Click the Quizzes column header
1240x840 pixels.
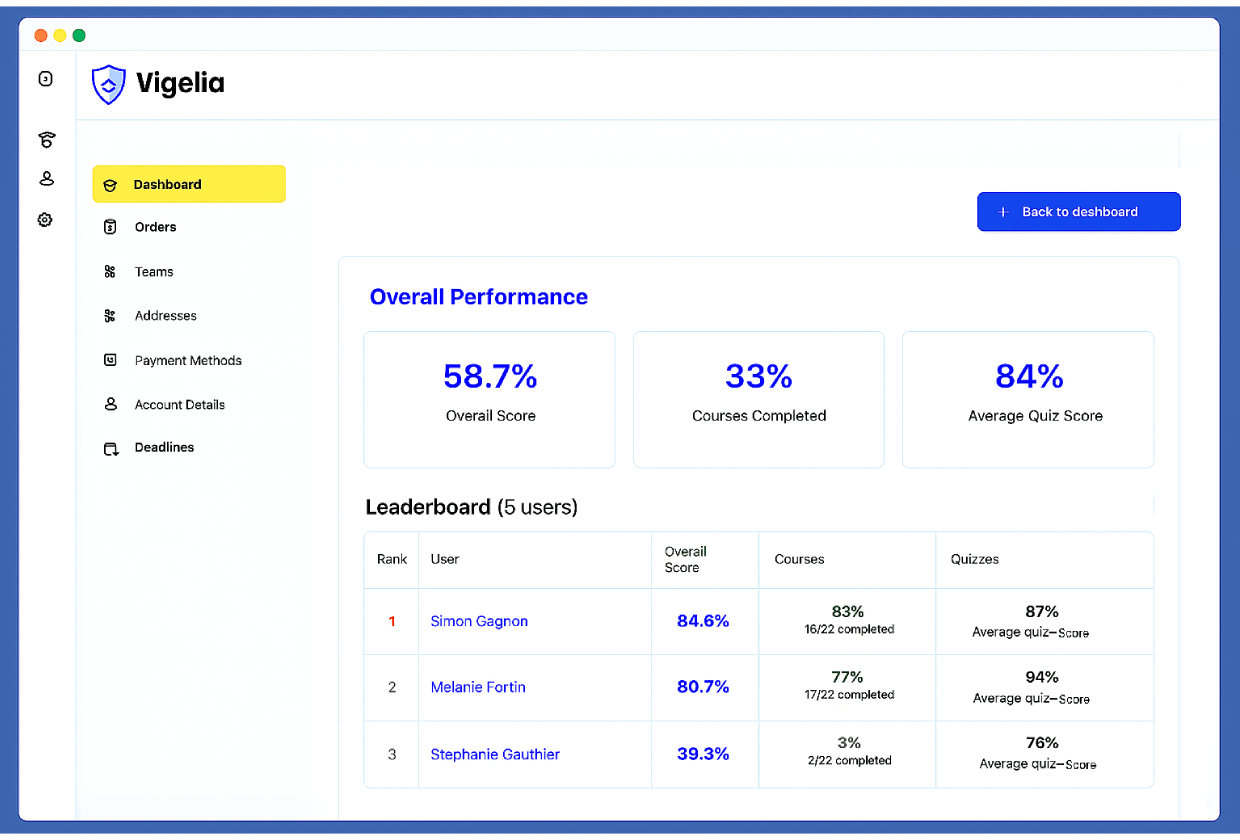click(975, 559)
